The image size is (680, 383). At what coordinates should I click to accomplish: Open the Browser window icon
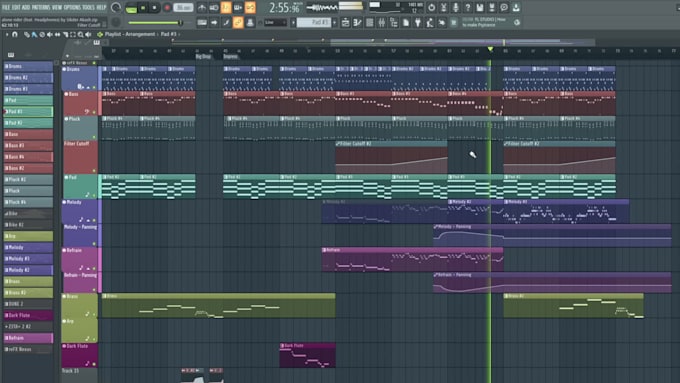[x=394, y=23]
